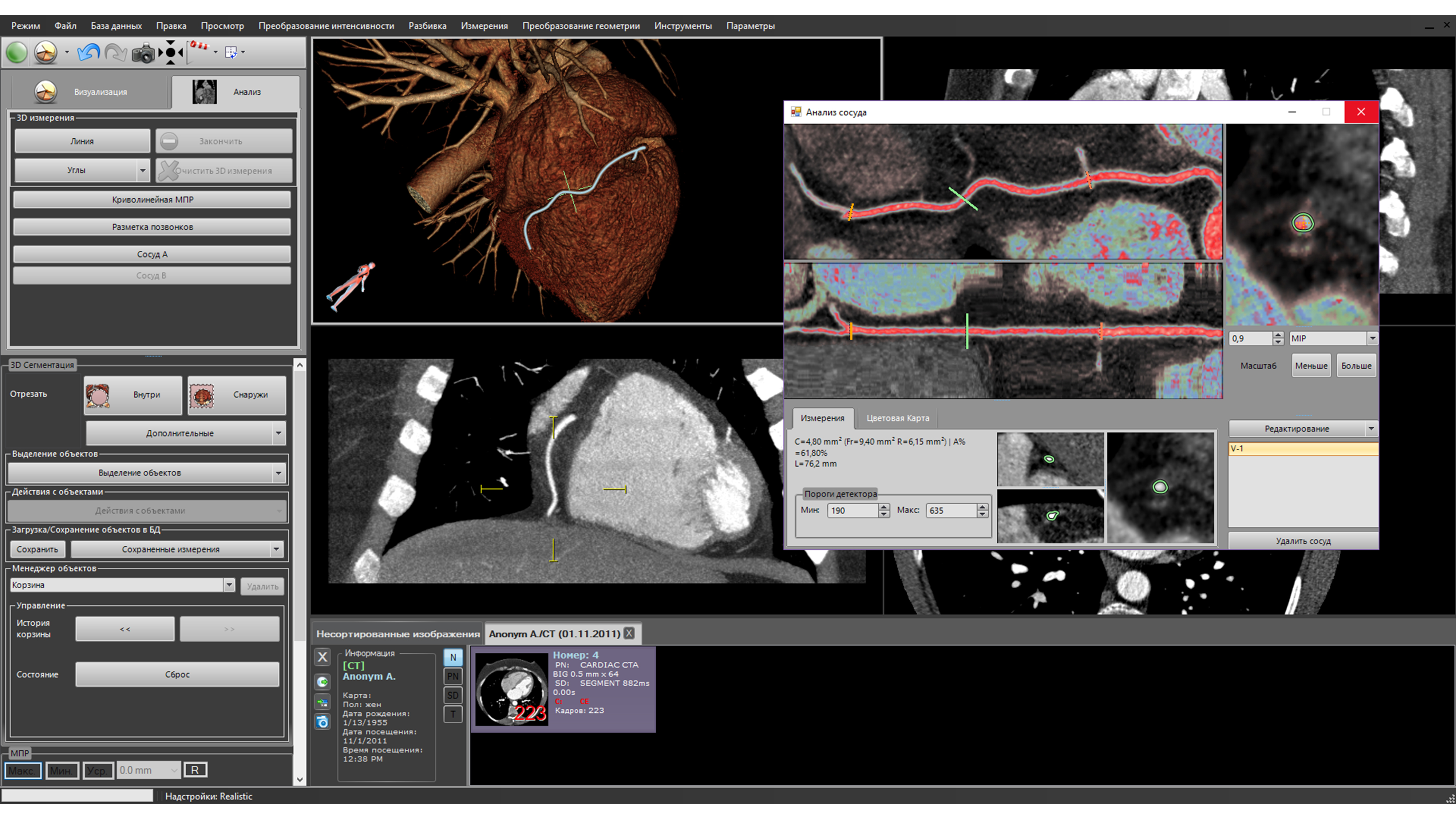Image resolution: width=1456 pixels, height=819 pixels.
Task: Click the Макс threshold field showing 635
Action: point(952,510)
